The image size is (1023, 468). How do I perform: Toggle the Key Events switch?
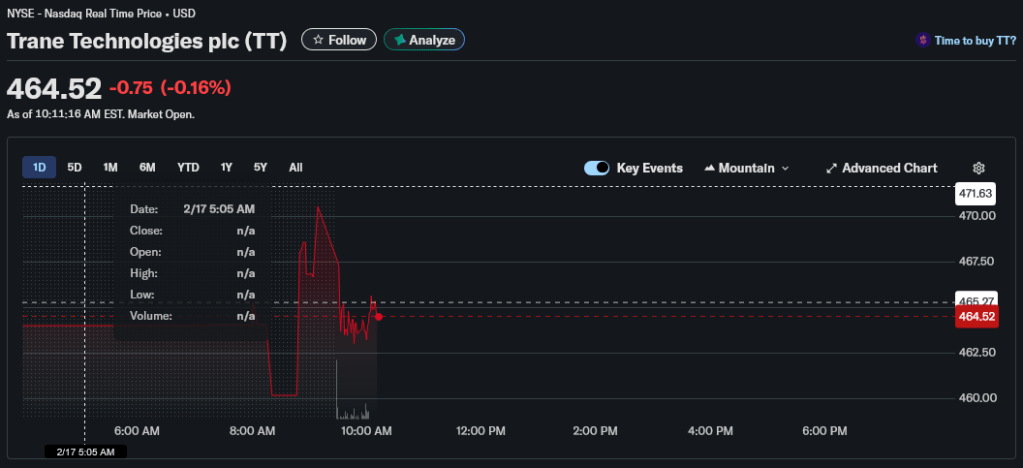[596, 168]
